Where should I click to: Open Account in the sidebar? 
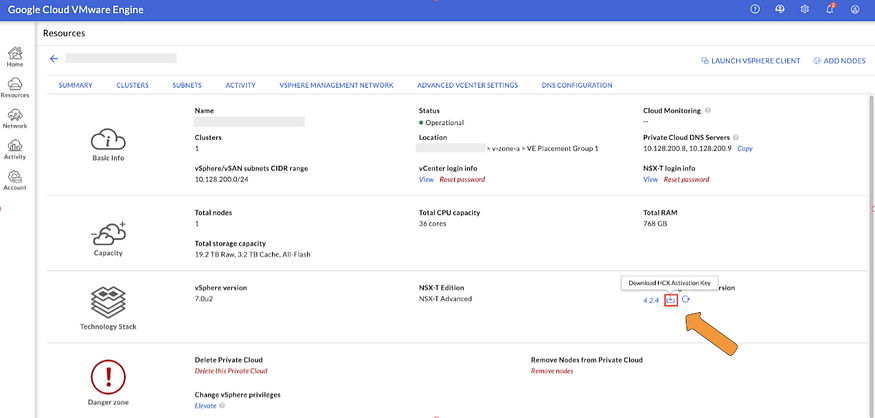[15, 180]
